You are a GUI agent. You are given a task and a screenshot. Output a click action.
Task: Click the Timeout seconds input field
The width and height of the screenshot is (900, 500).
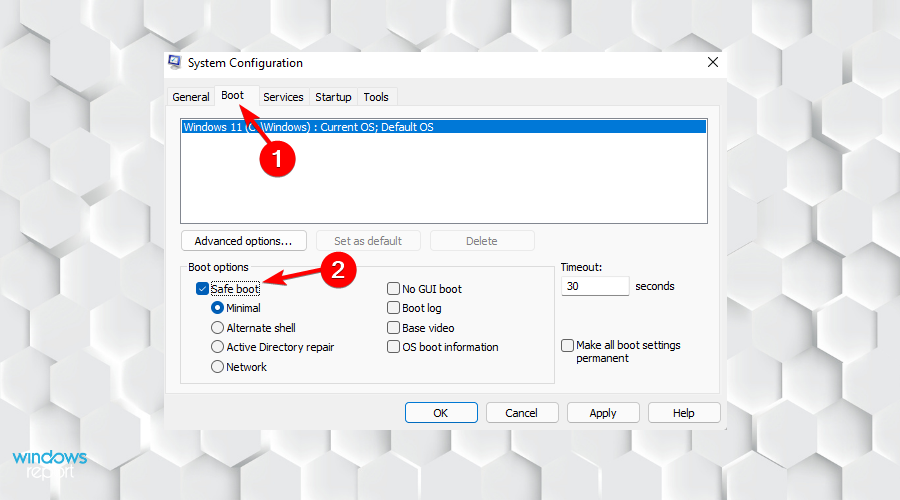point(595,286)
